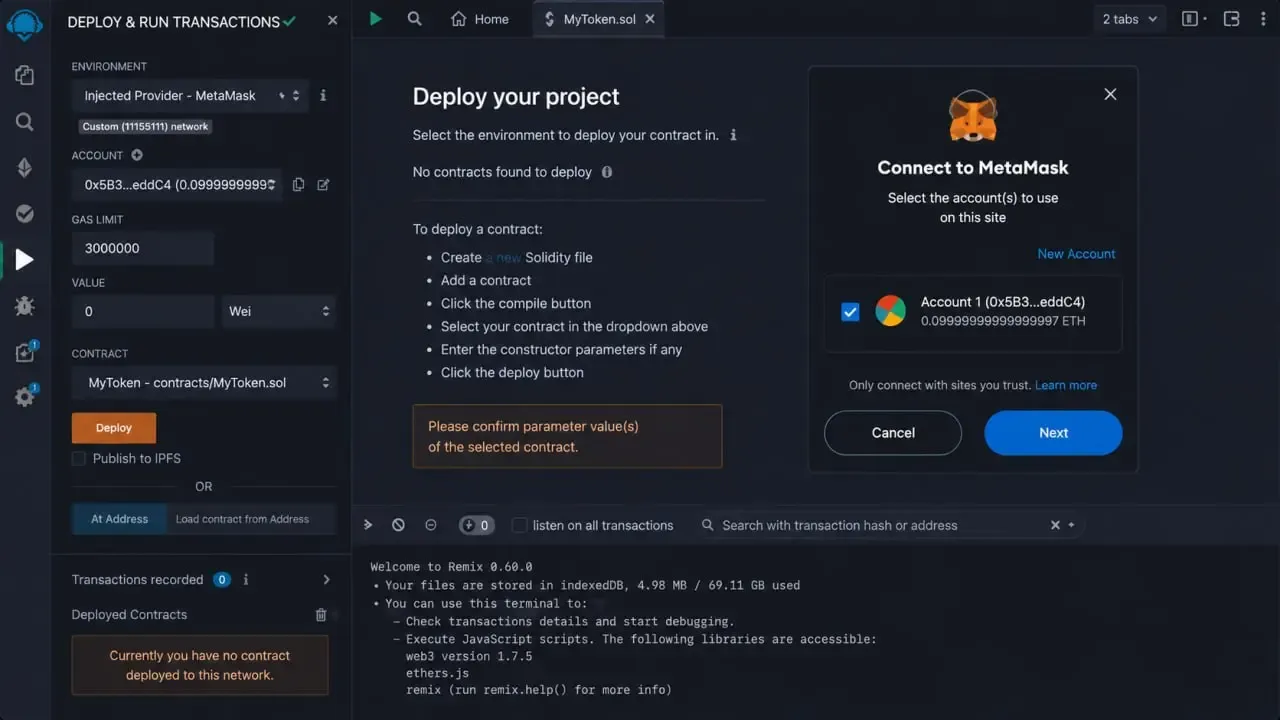The image size is (1280, 720).
Task: Toggle listen on all transactions checkbox
Action: point(519,525)
